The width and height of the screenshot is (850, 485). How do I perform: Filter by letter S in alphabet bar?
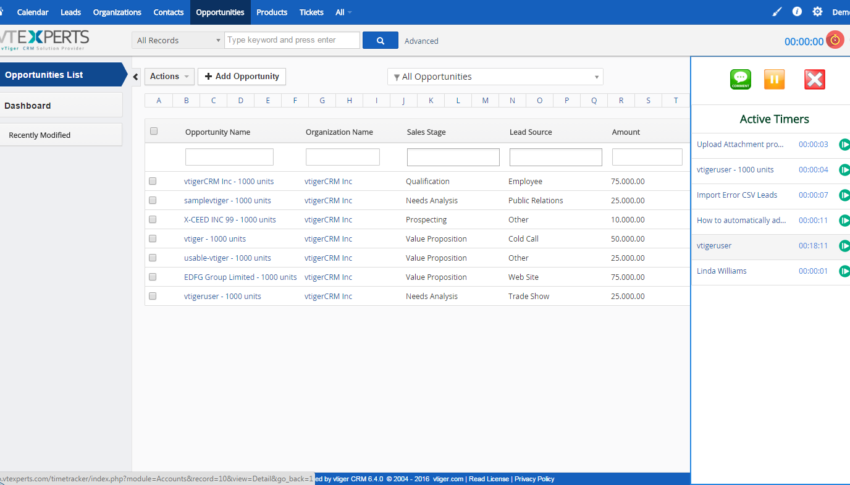point(648,100)
